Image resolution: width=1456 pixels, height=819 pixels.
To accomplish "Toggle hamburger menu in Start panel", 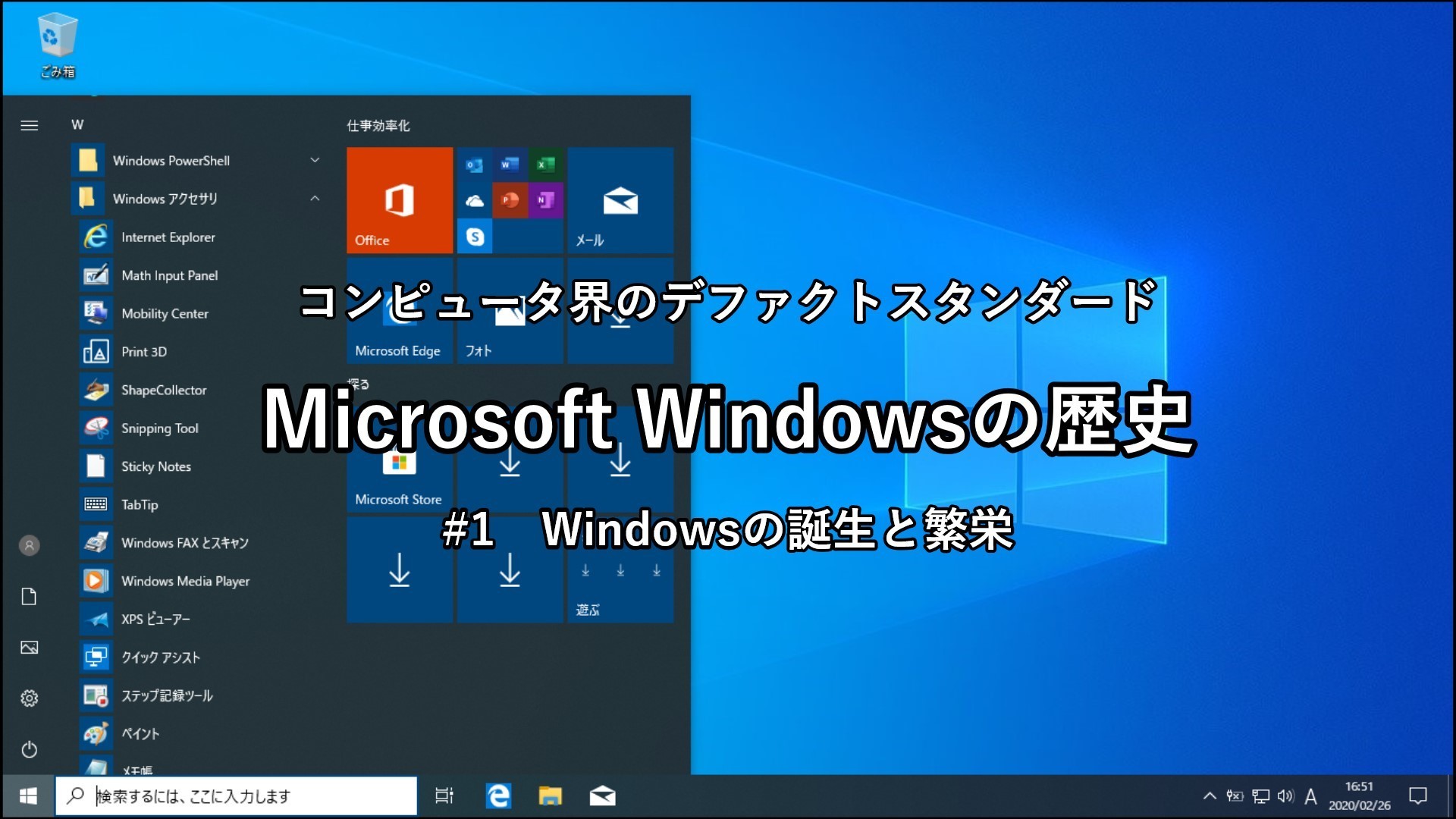I will pyautogui.click(x=27, y=123).
